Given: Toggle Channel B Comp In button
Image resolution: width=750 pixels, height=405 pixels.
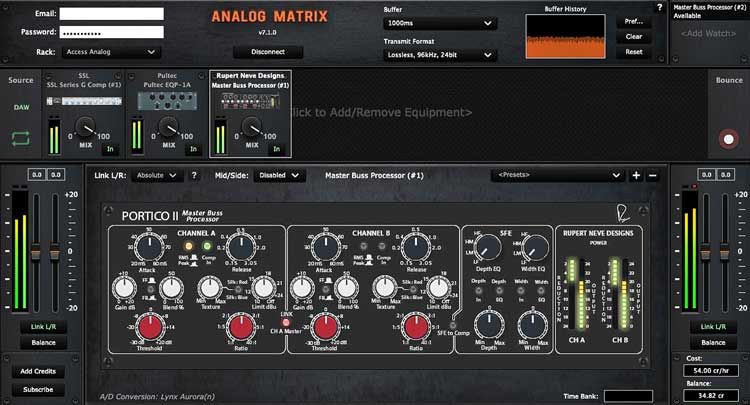Looking at the screenshot, I should click(382, 246).
